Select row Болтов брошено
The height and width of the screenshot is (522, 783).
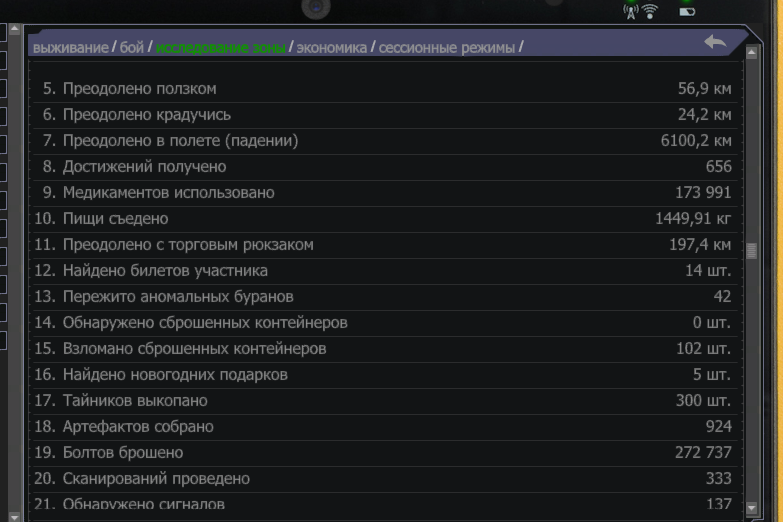385,453
